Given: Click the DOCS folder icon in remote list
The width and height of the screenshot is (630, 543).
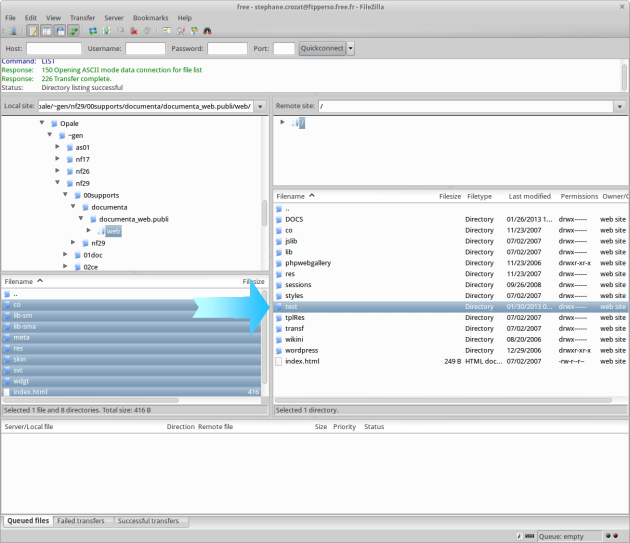Looking at the screenshot, I should tap(279, 219).
